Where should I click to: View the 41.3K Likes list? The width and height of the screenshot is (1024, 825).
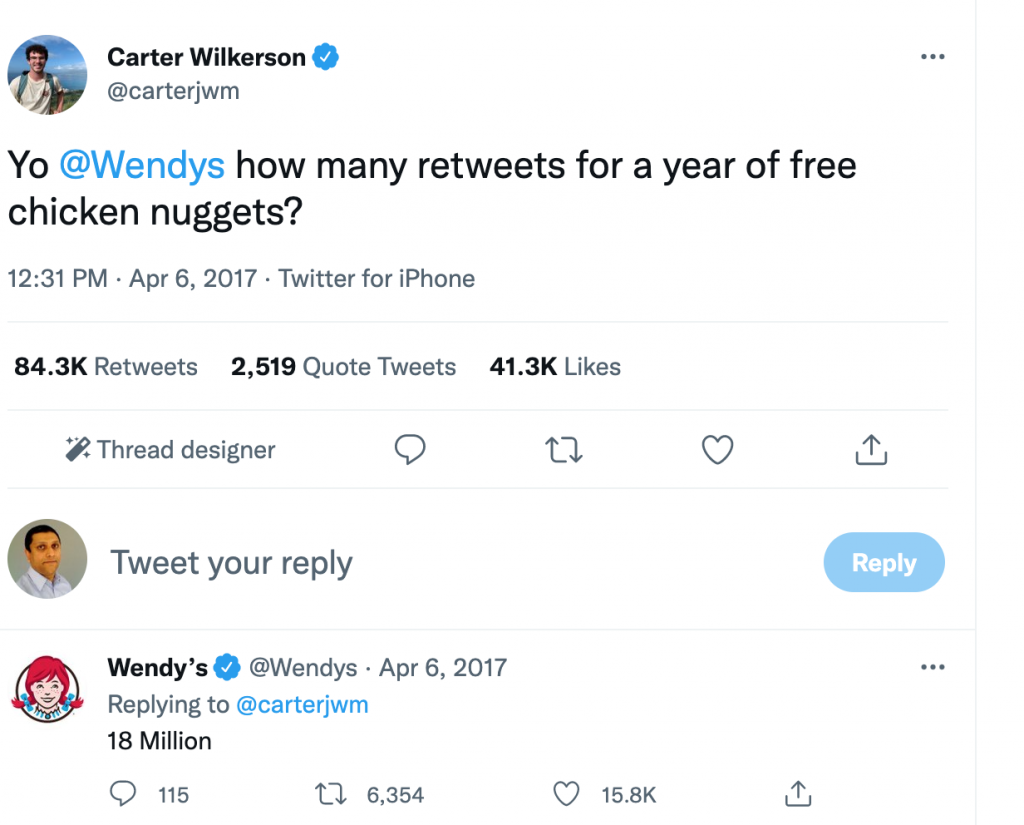(554, 366)
